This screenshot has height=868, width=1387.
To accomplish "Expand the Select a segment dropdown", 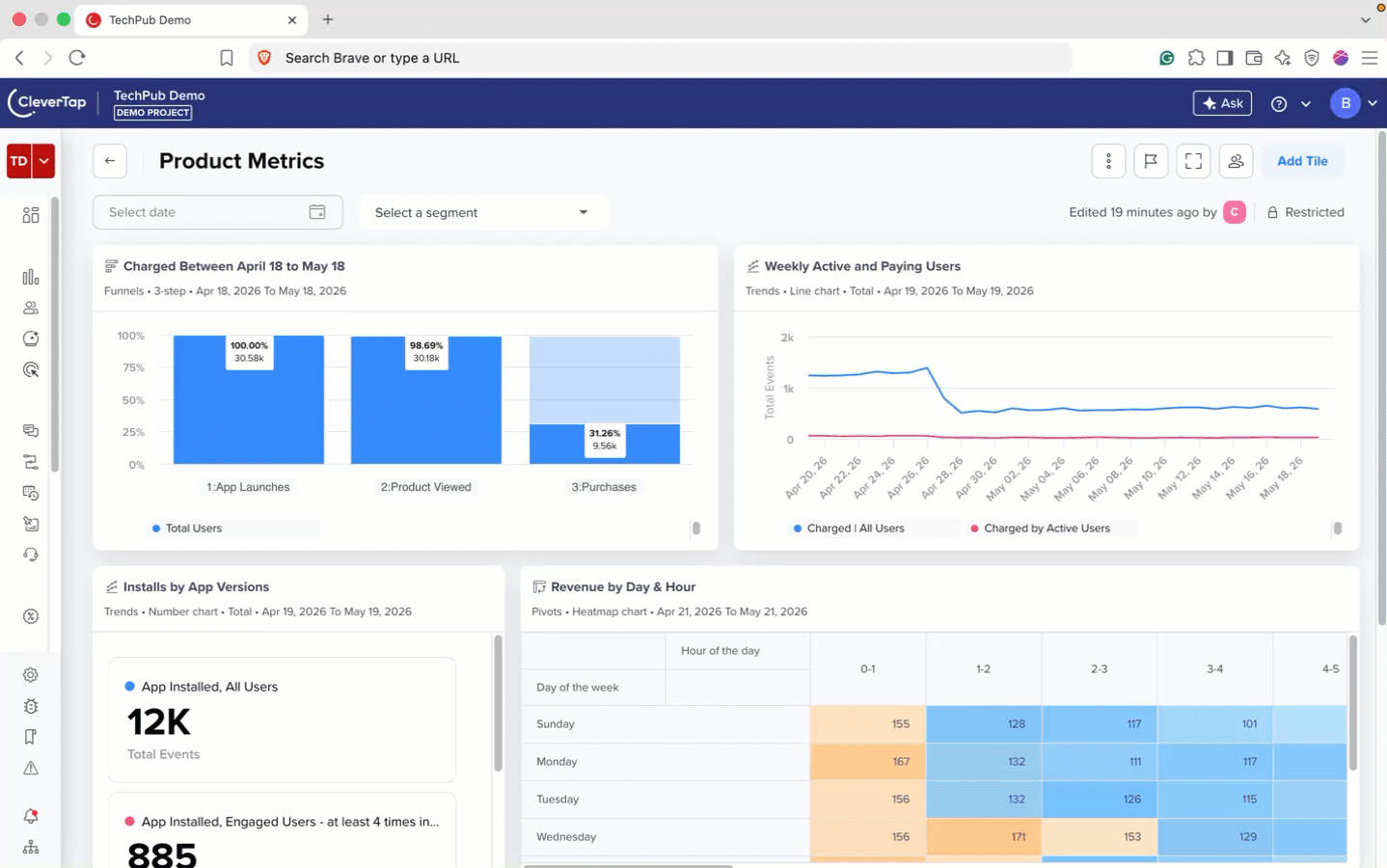I will point(484,212).
